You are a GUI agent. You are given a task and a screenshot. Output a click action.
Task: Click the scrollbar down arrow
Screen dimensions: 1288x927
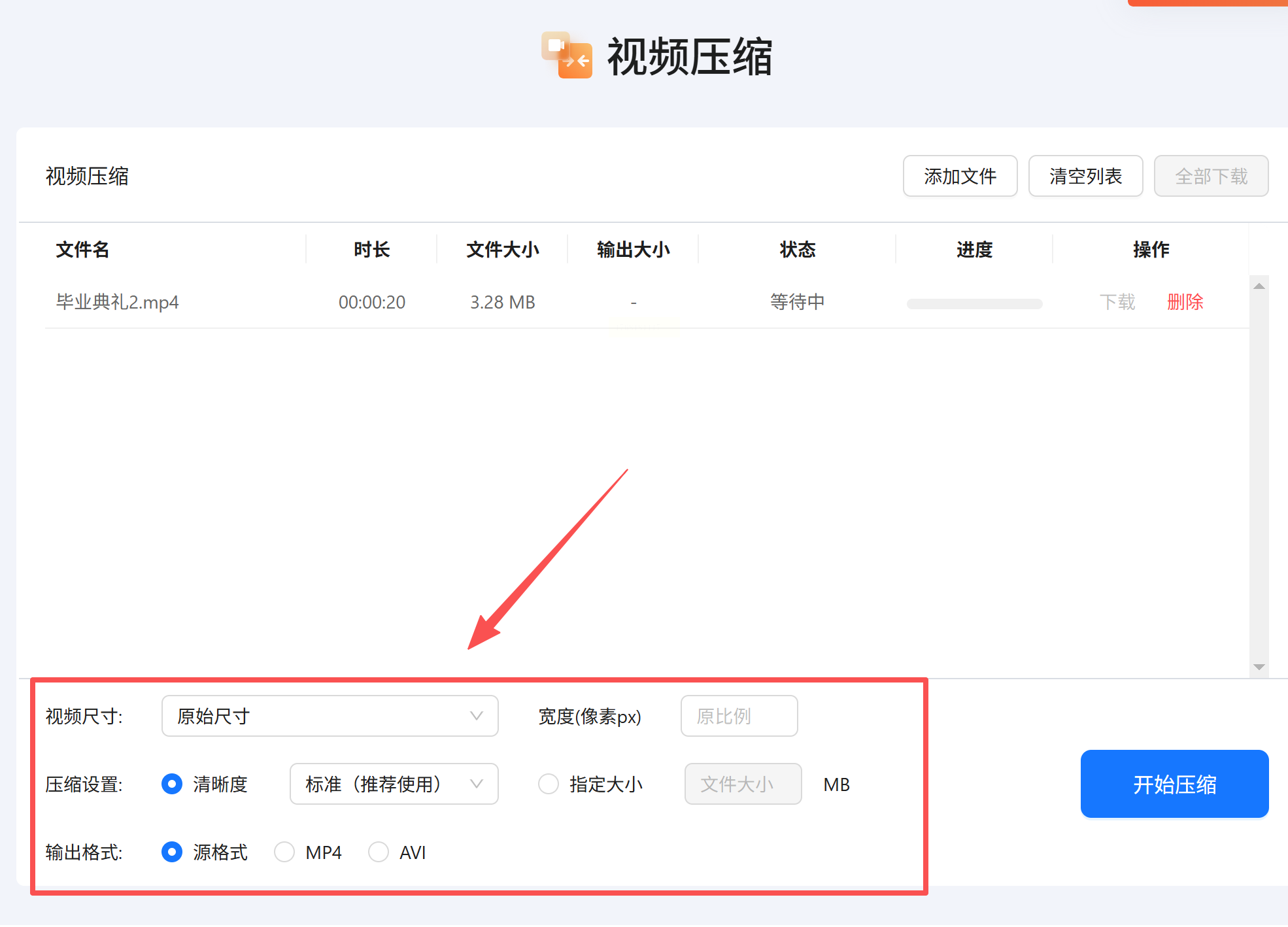(x=1259, y=667)
